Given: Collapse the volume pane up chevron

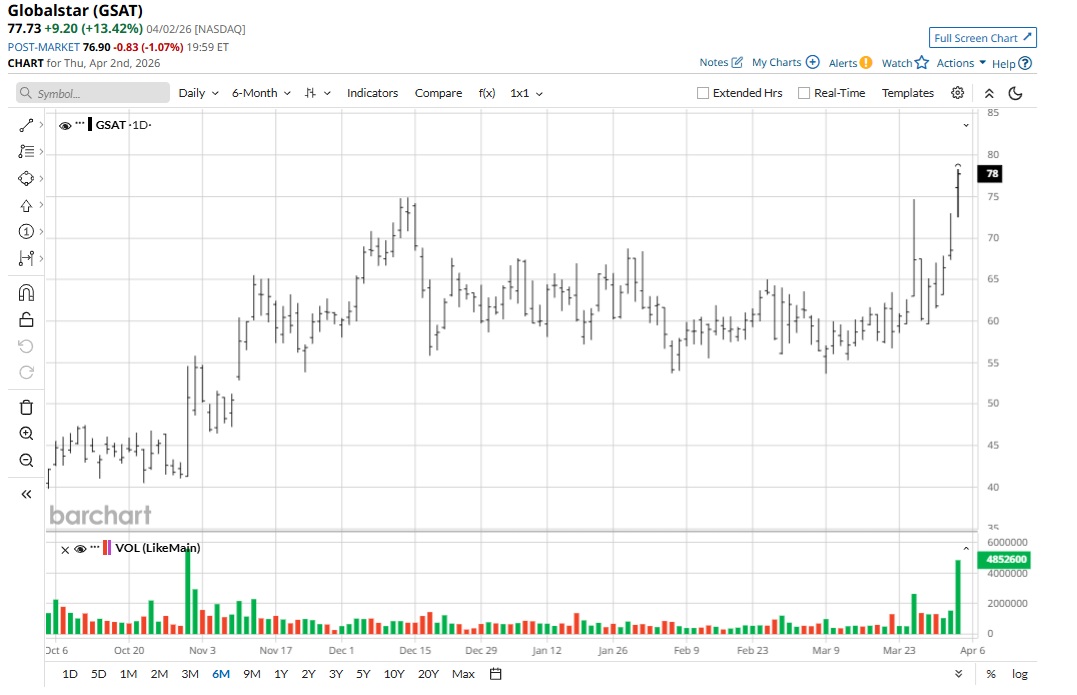Looking at the screenshot, I should point(966,549).
